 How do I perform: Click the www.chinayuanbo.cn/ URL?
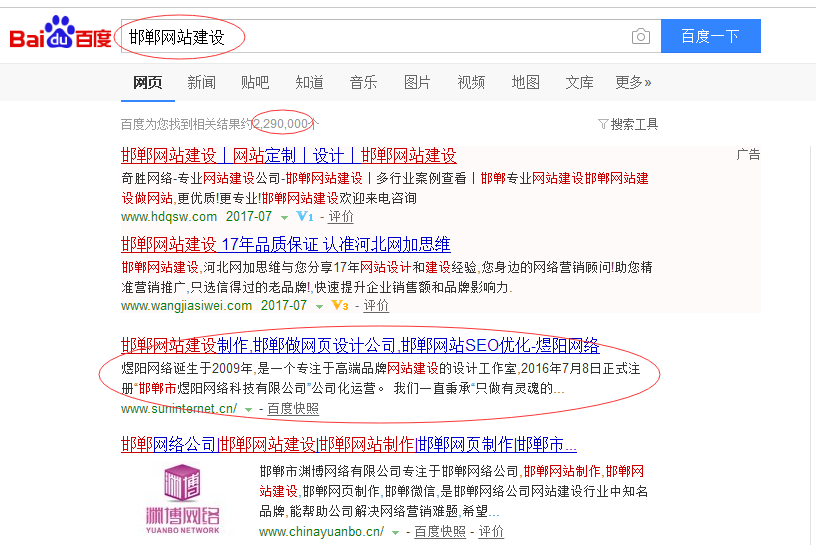322,531
